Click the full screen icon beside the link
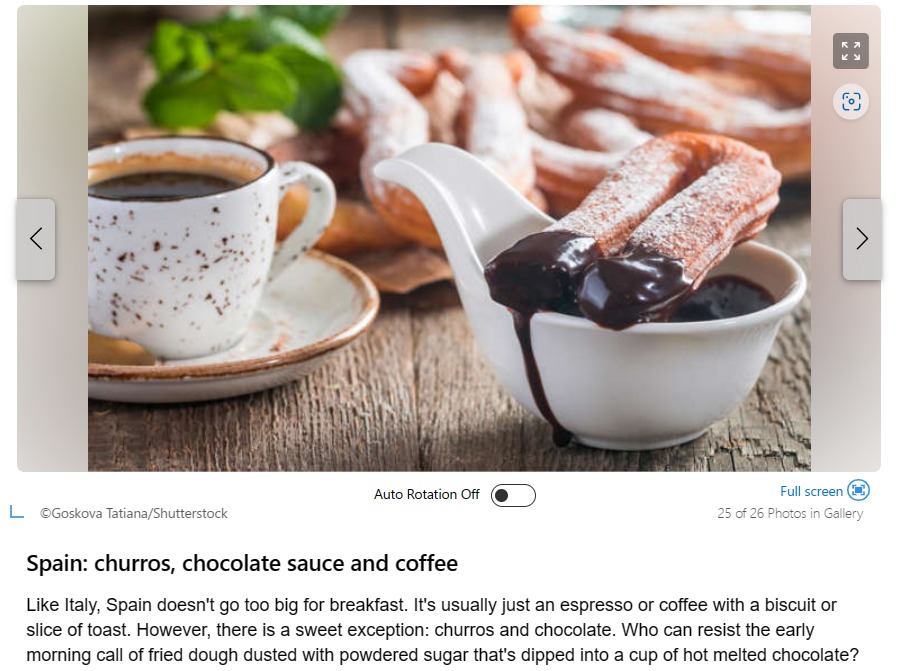Image resolution: width=907 pixels, height=671 pixels. pos(858,491)
